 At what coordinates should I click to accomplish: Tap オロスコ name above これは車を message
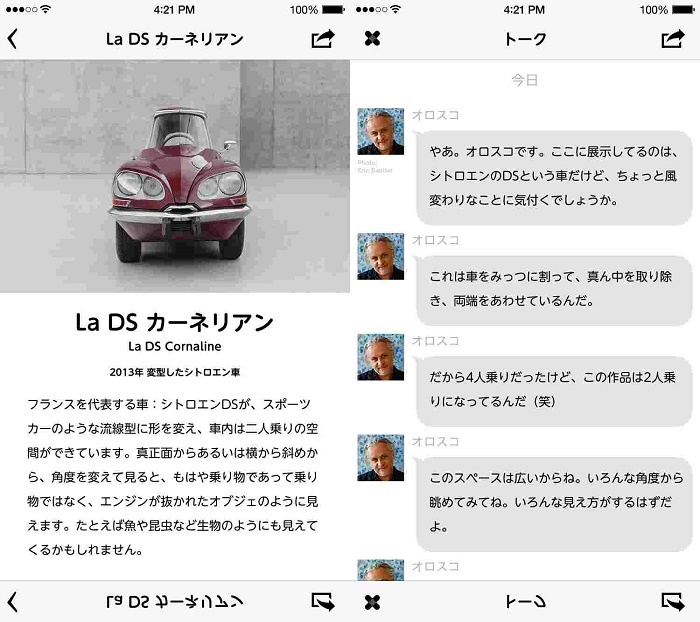tap(435, 240)
